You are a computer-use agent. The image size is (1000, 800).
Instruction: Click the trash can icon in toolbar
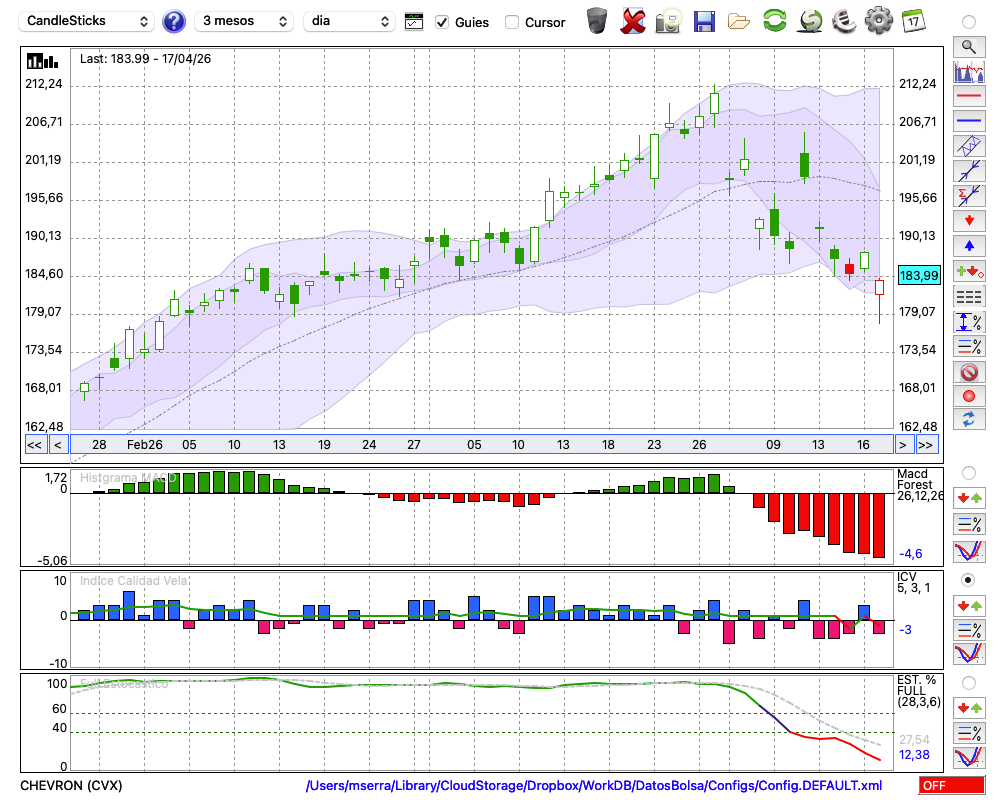click(x=597, y=21)
